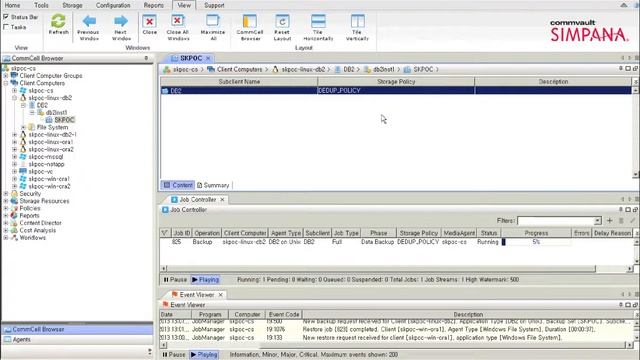The image size is (640, 360).
Task: Click Client Computers in breadcrumb
Action: (x=240, y=69)
